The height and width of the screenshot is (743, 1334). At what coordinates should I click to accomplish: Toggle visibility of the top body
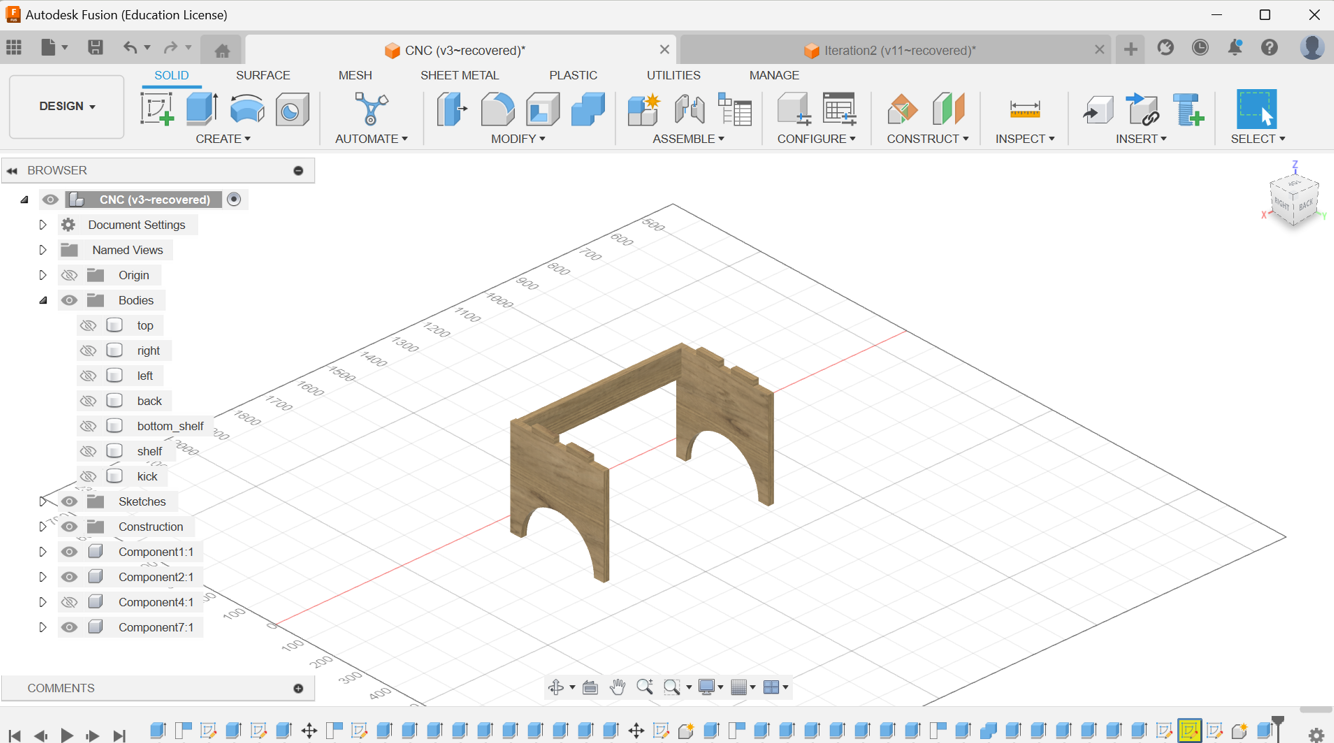pos(88,325)
